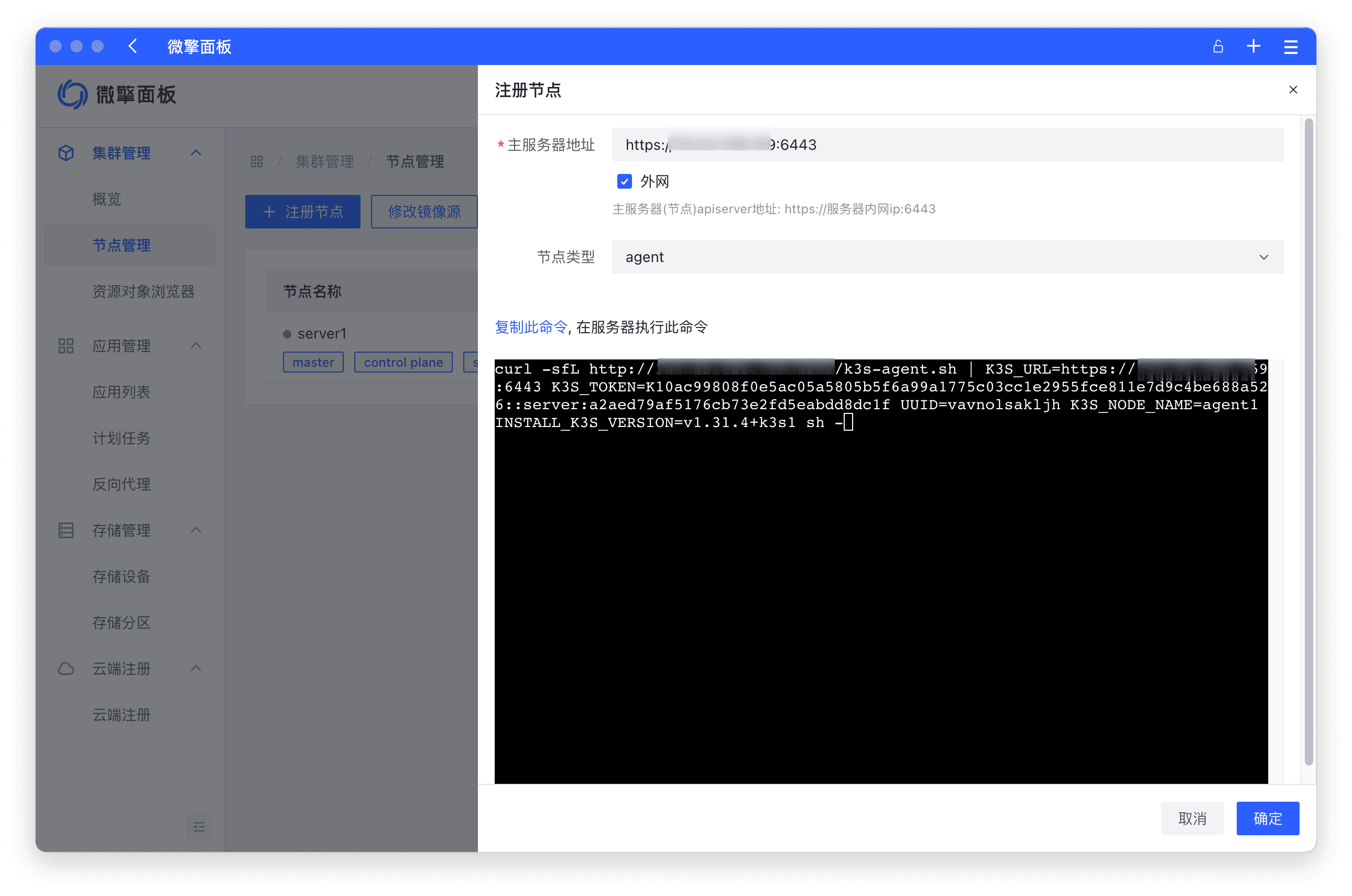Viewport: 1352px width, 896px height.
Task: Click the 复制此命令 link
Action: click(530, 327)
